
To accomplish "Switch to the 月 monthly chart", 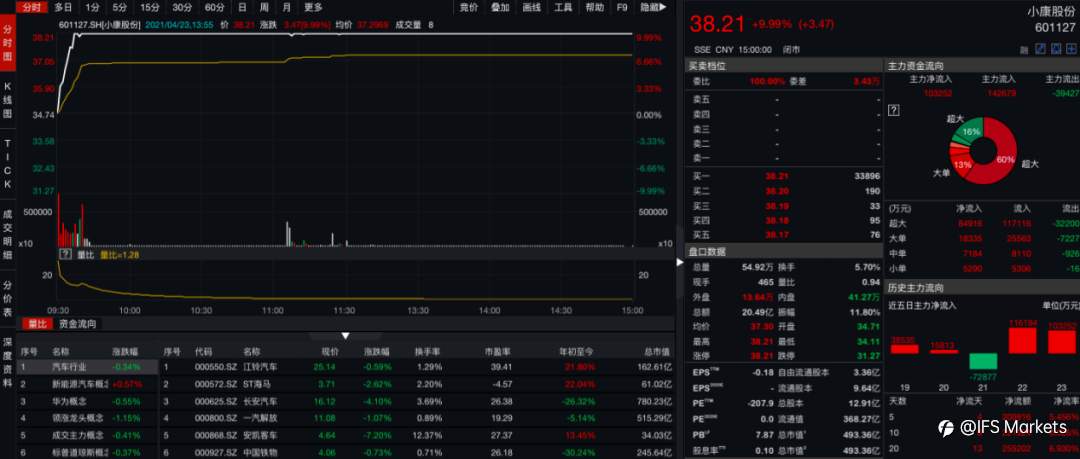I will pos(287,8).
